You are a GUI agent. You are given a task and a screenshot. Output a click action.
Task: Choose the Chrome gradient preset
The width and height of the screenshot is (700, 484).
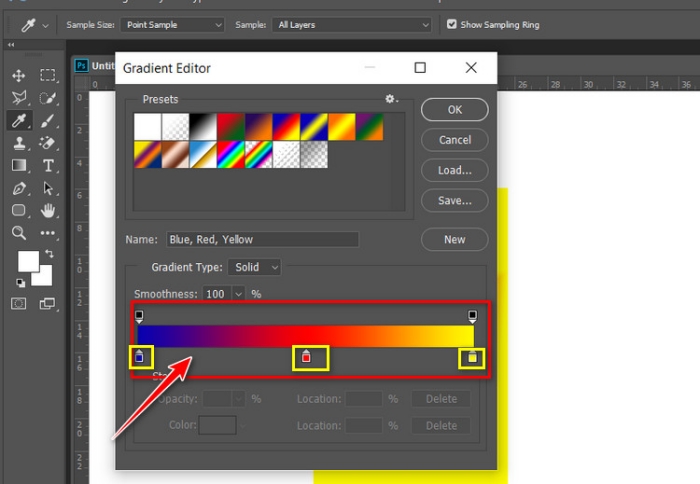(203, 154)
